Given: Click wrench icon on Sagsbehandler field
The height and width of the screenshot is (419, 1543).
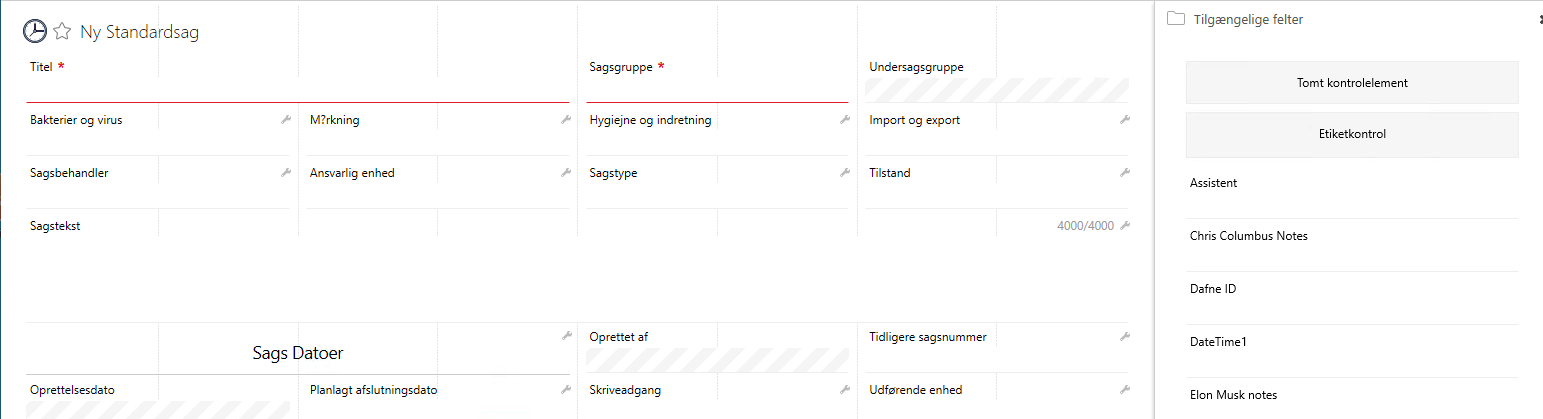Looking at the screenshot, I should coord(285,173).
